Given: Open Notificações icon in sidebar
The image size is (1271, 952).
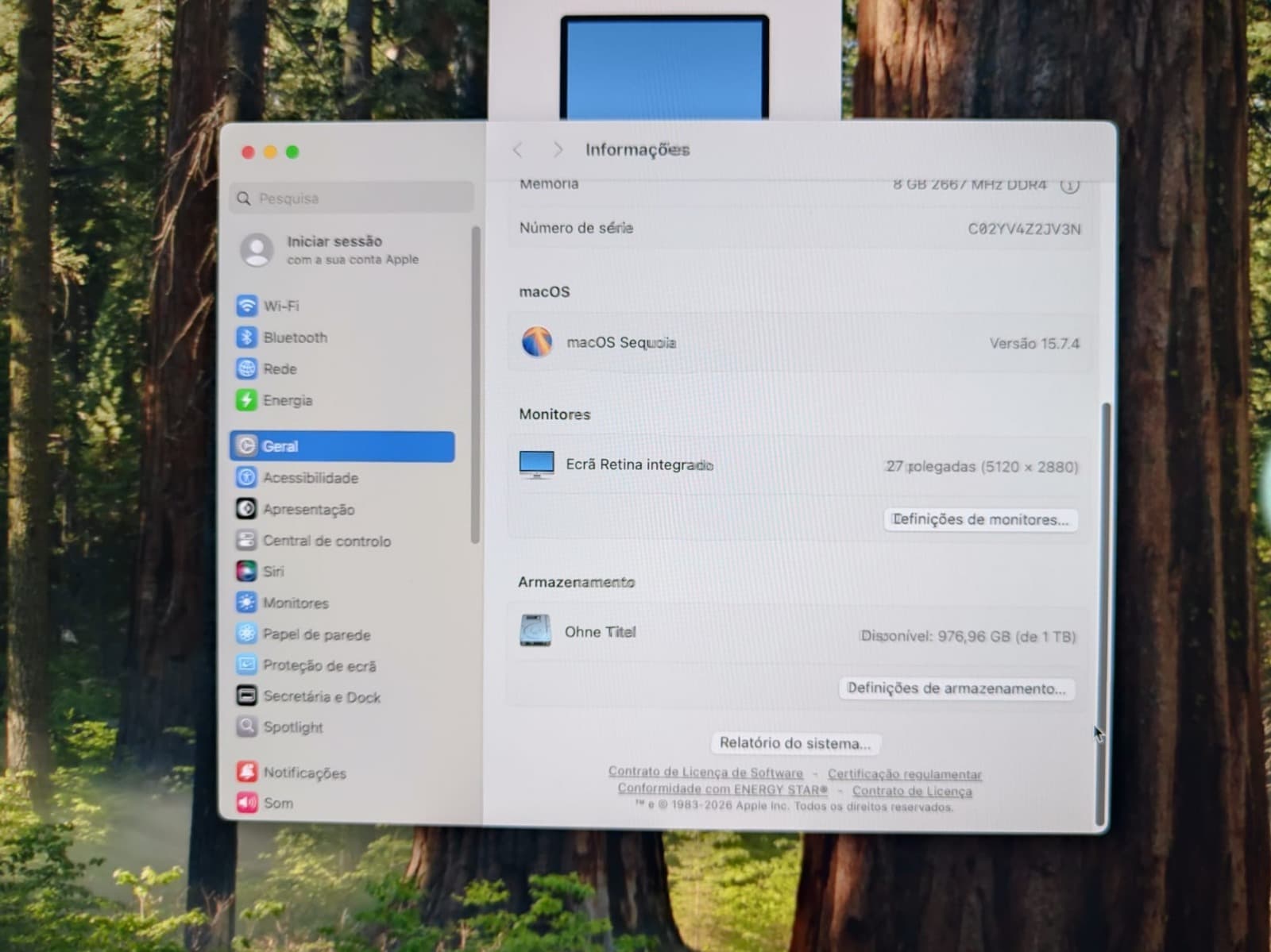Looking at the screenshot, I should [246, 772].
